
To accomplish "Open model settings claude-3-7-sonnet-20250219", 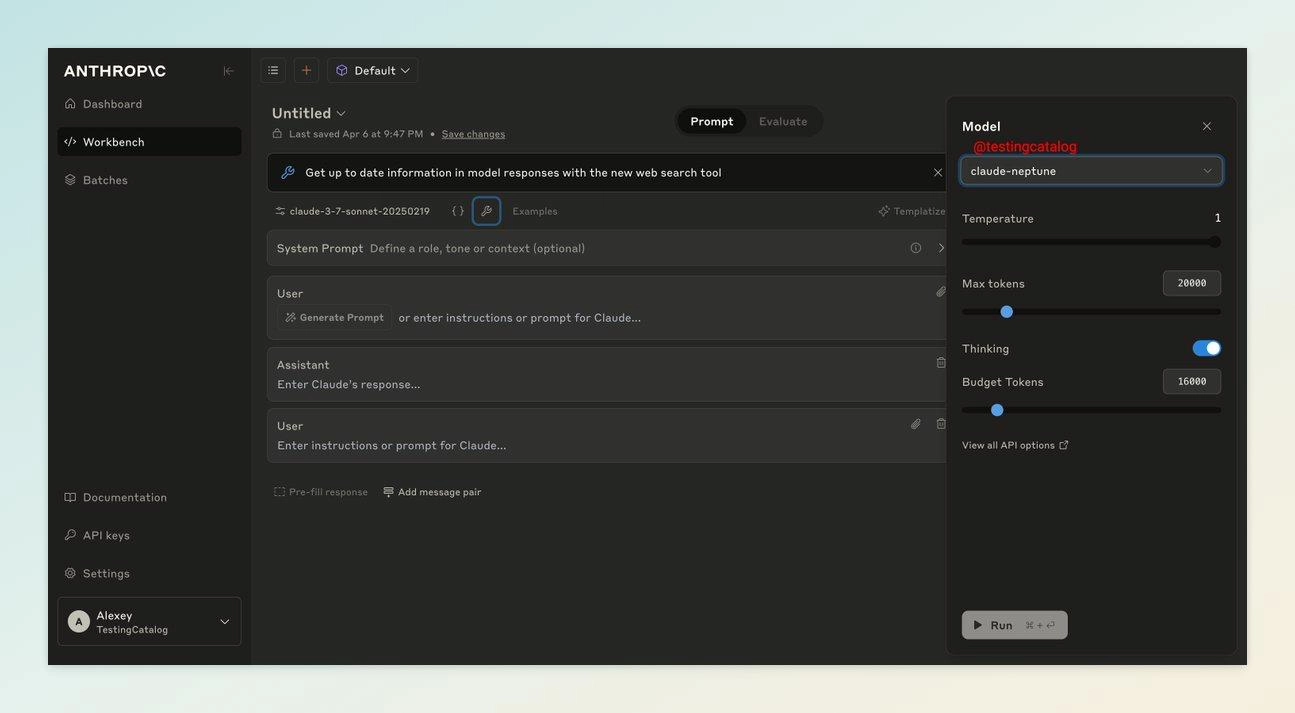I will 352,211.
